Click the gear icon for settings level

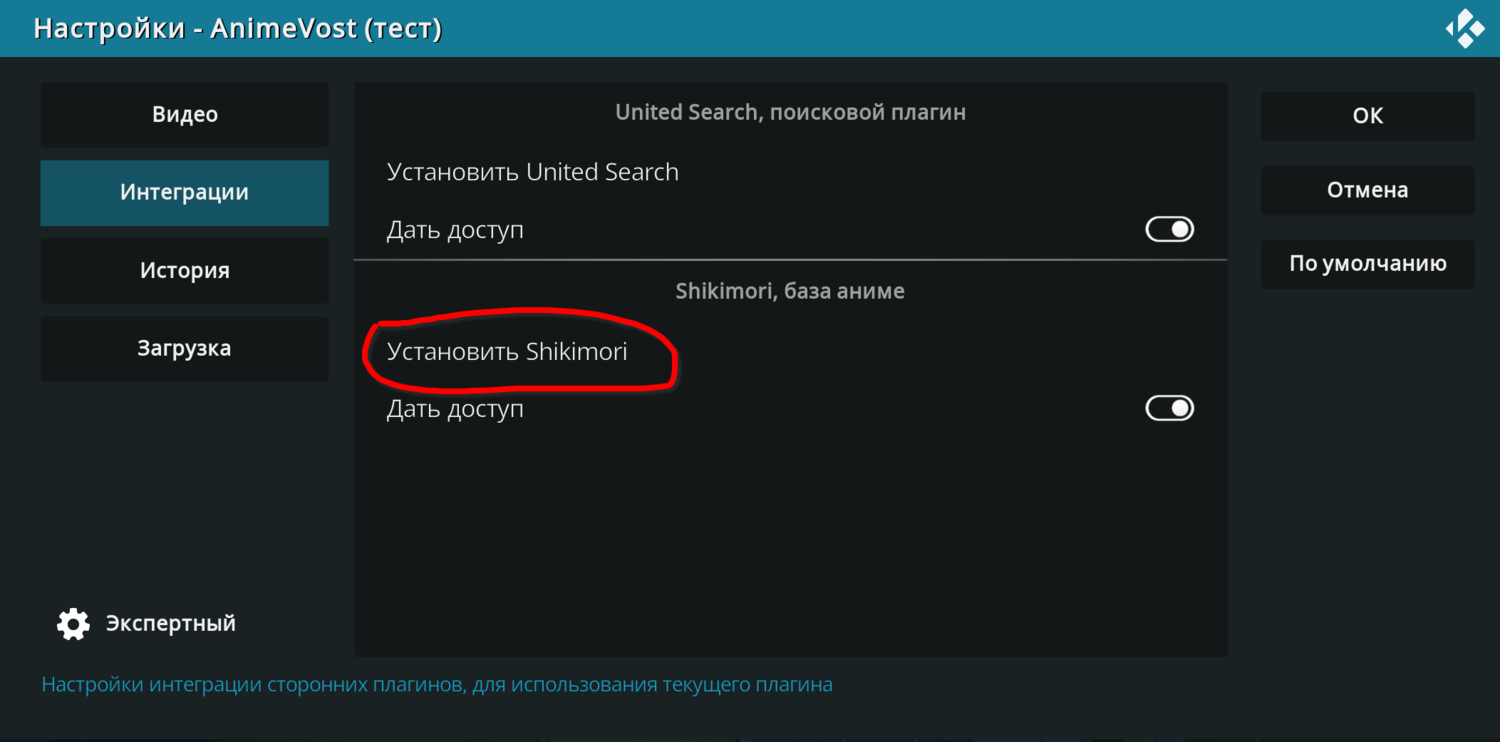(x=73, y=624)
